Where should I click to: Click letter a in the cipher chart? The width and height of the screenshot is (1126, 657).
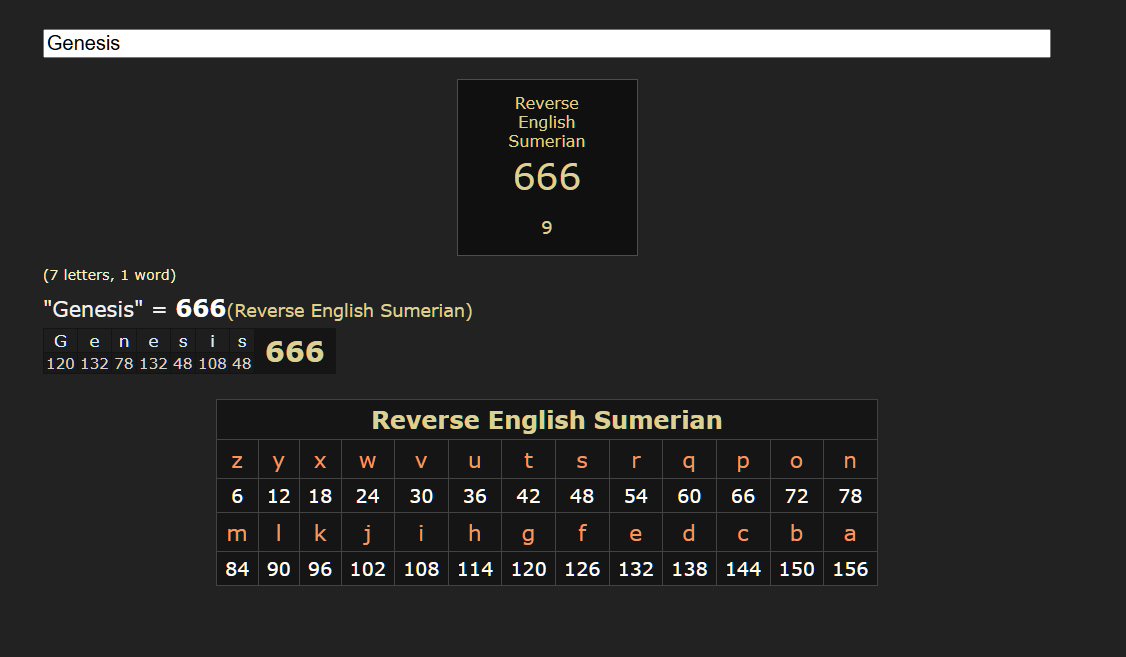850,533
